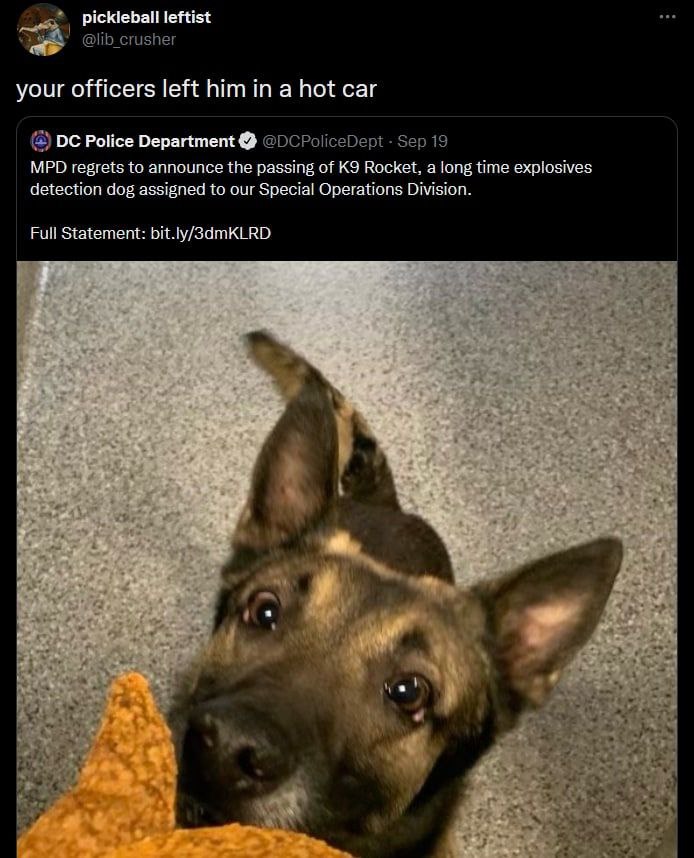The width and height of the screenshot is (694, 858).
Task: Click the quoted text starting 'MPD regrets to announce'
Action: pos(311,178)
